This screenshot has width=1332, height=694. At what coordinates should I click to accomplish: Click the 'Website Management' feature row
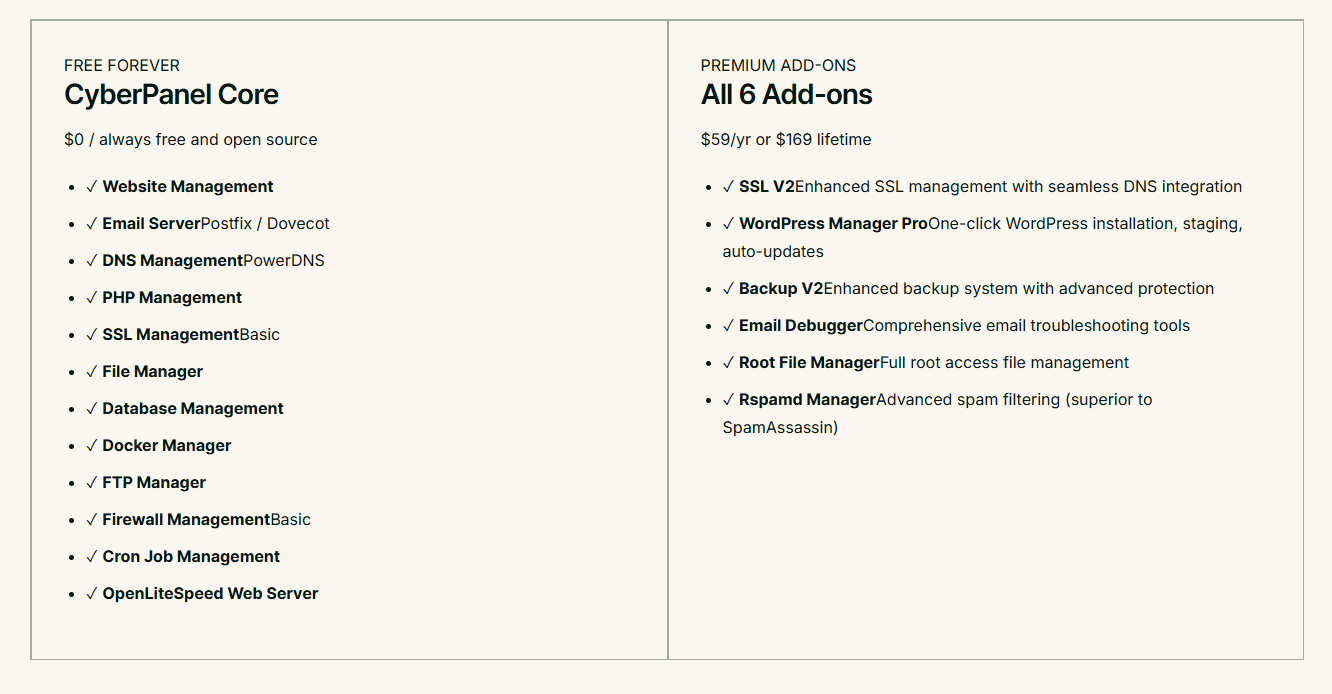click(179, 187)
